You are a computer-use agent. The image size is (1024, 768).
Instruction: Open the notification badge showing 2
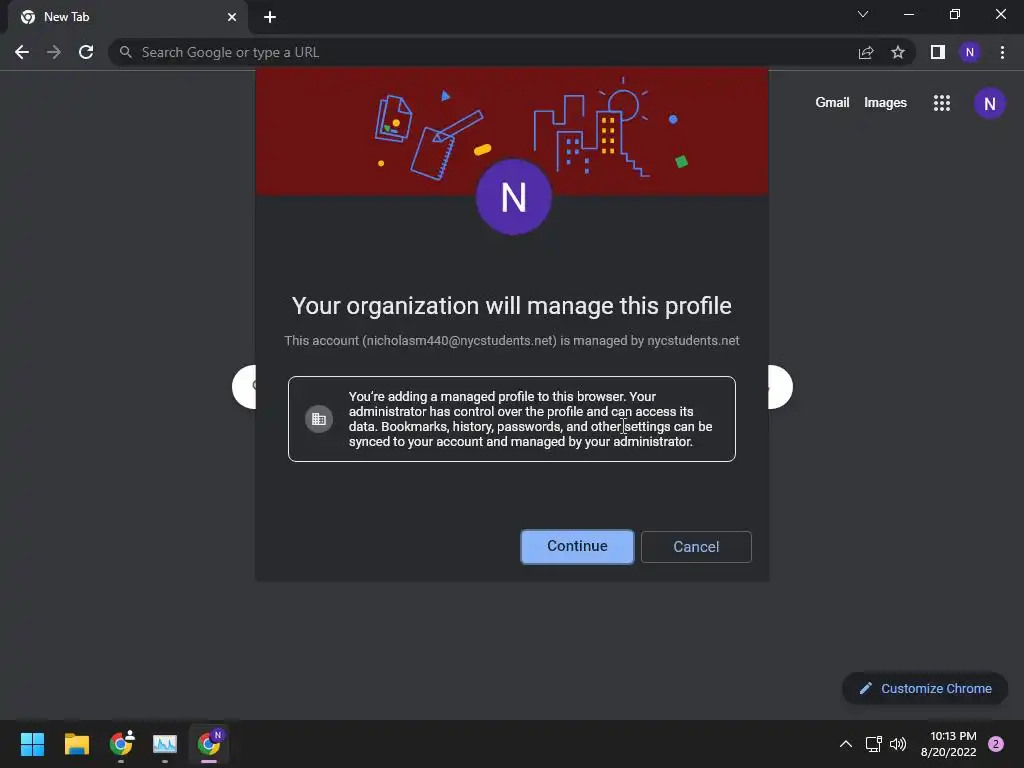coord(996,744)
